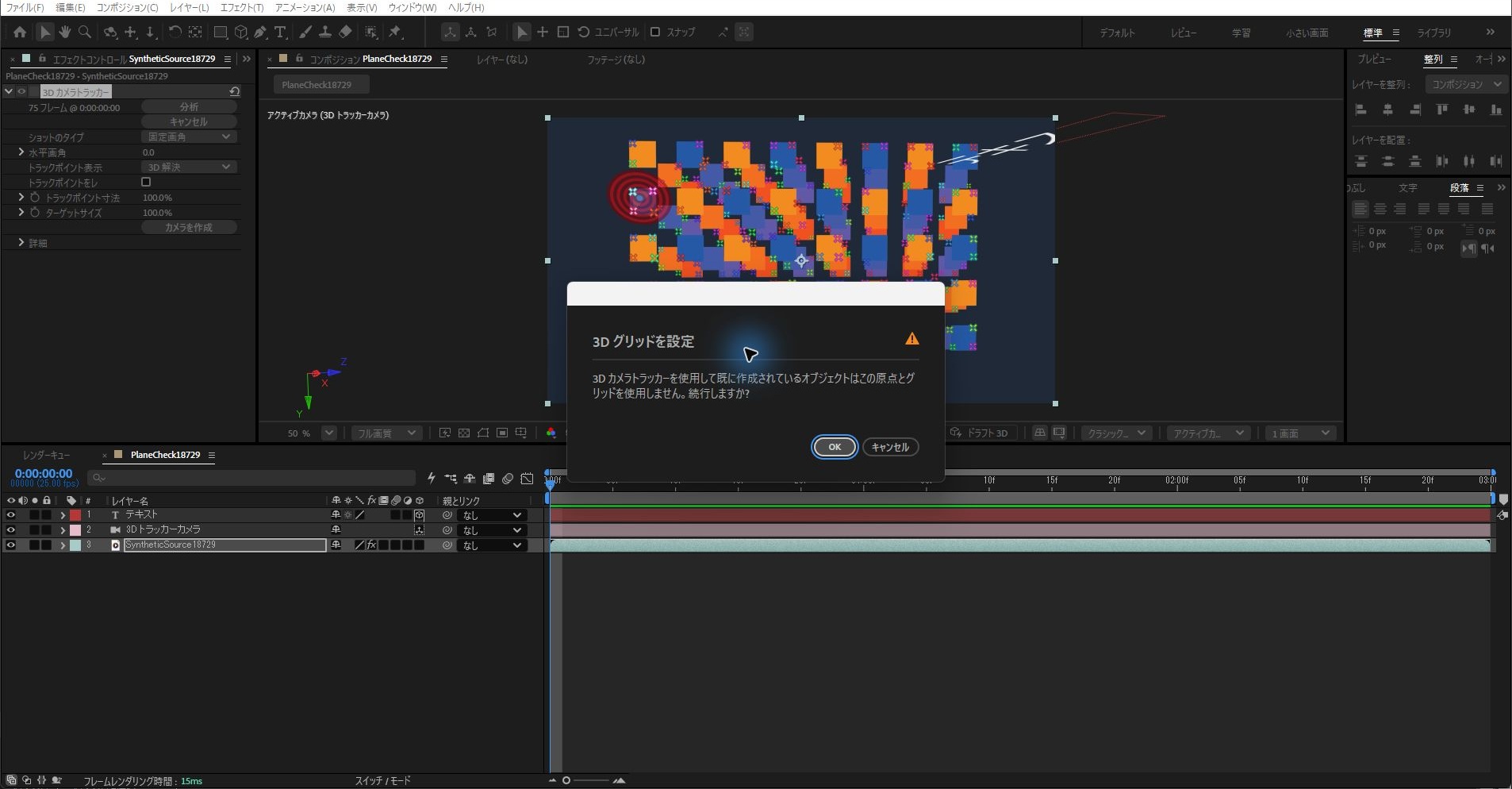Click align left edges icon in Align panel
The width and height of the screenshot is (1512, 789).
coord(1361,110)
